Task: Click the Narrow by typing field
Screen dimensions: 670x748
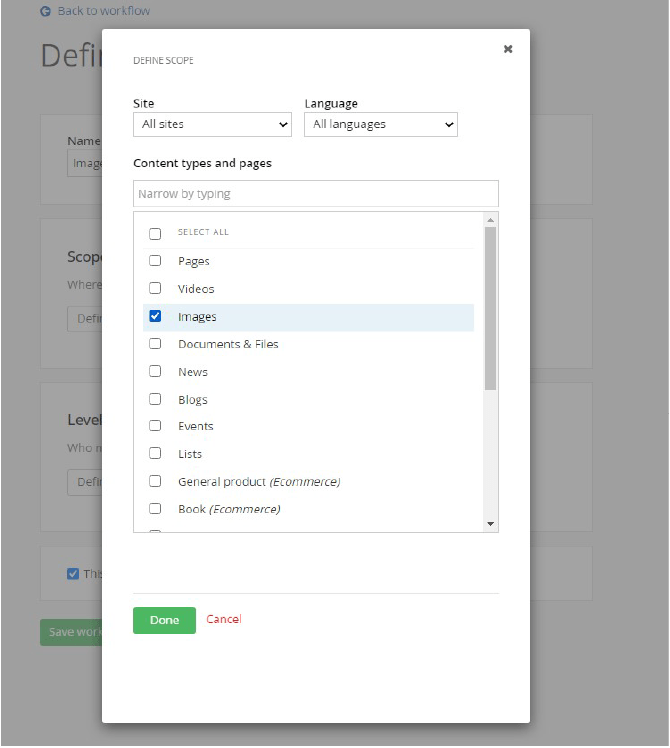Action: 315,194
